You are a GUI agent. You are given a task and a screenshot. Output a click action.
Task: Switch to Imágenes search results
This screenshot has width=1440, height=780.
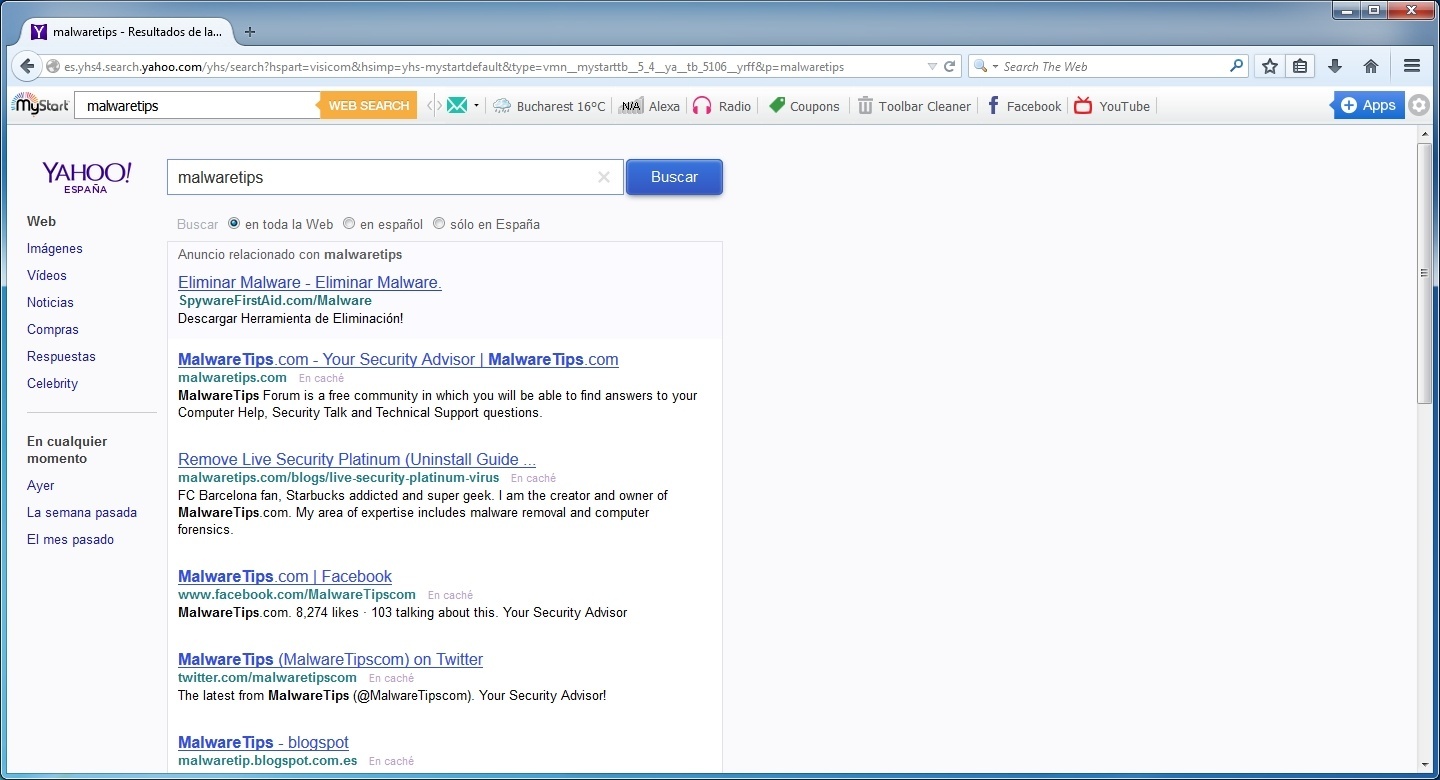[x=55, y=248]
